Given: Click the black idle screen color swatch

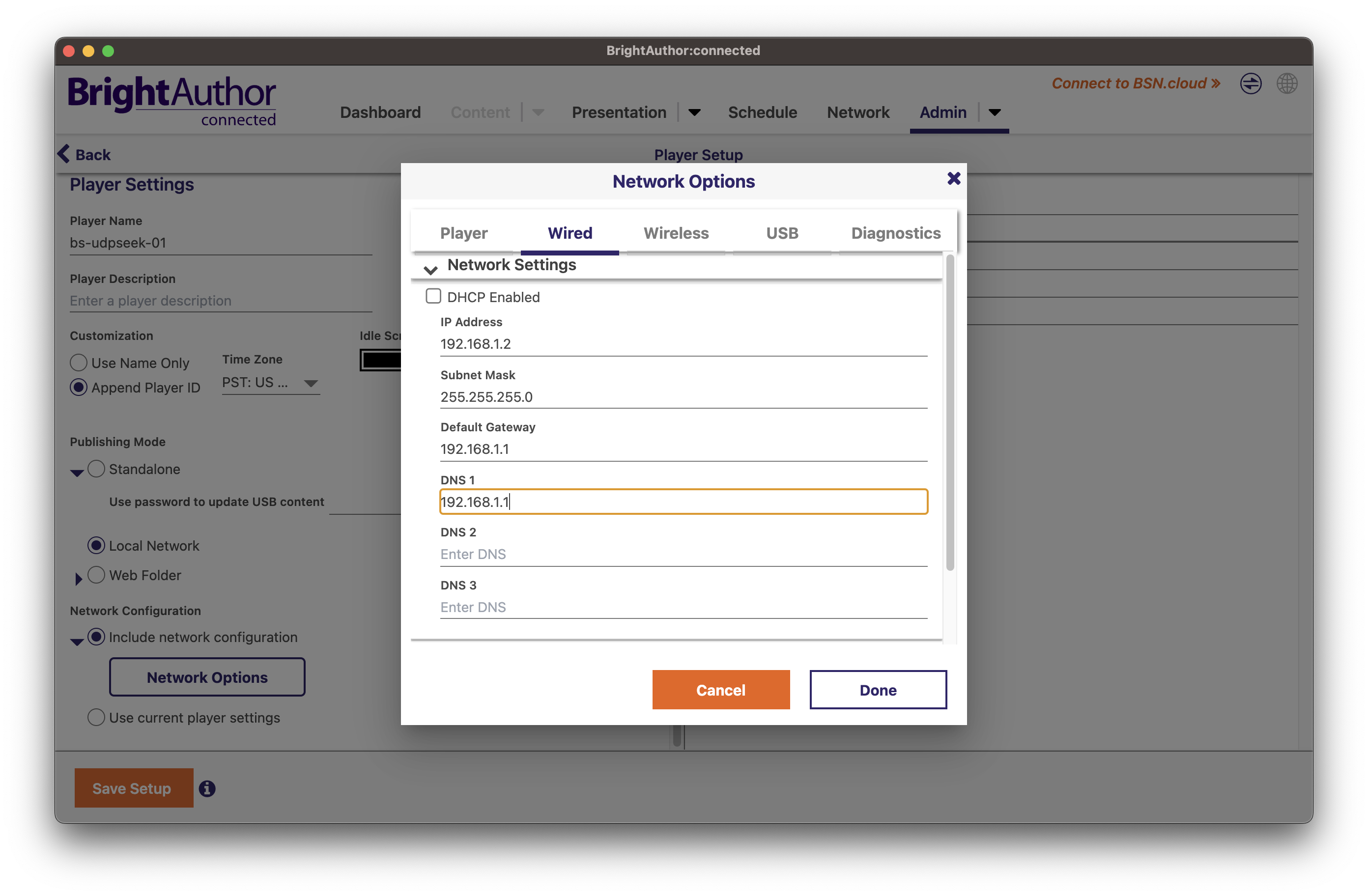Looking at the screenshot, I should (380, 361).
